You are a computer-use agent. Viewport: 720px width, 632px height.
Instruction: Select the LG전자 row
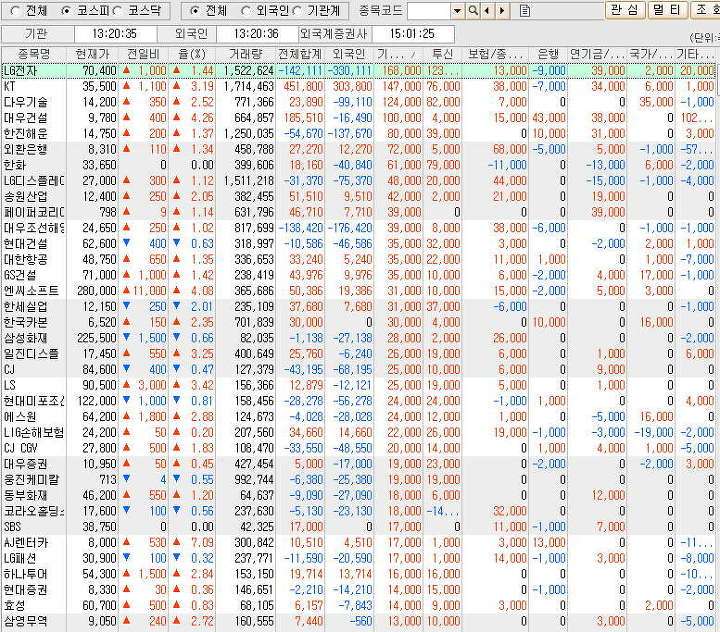point(359,71)
